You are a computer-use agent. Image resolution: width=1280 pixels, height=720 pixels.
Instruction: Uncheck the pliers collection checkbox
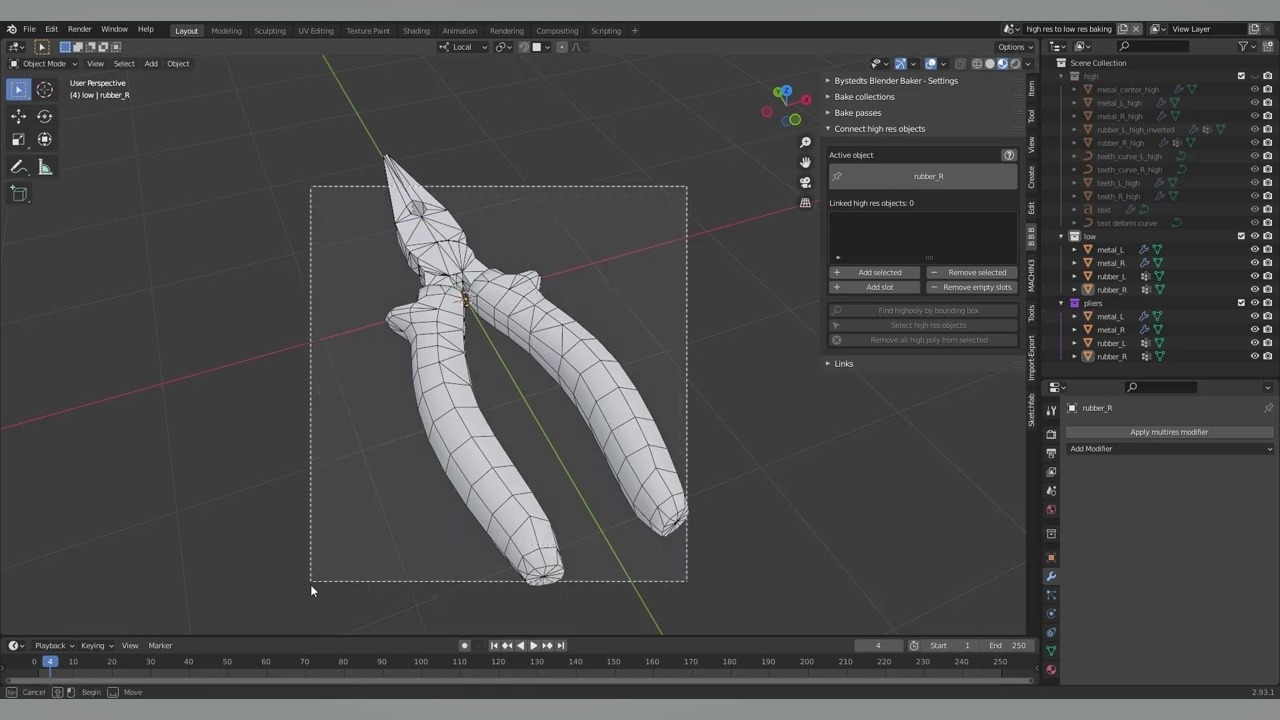tap(1241, 303)
